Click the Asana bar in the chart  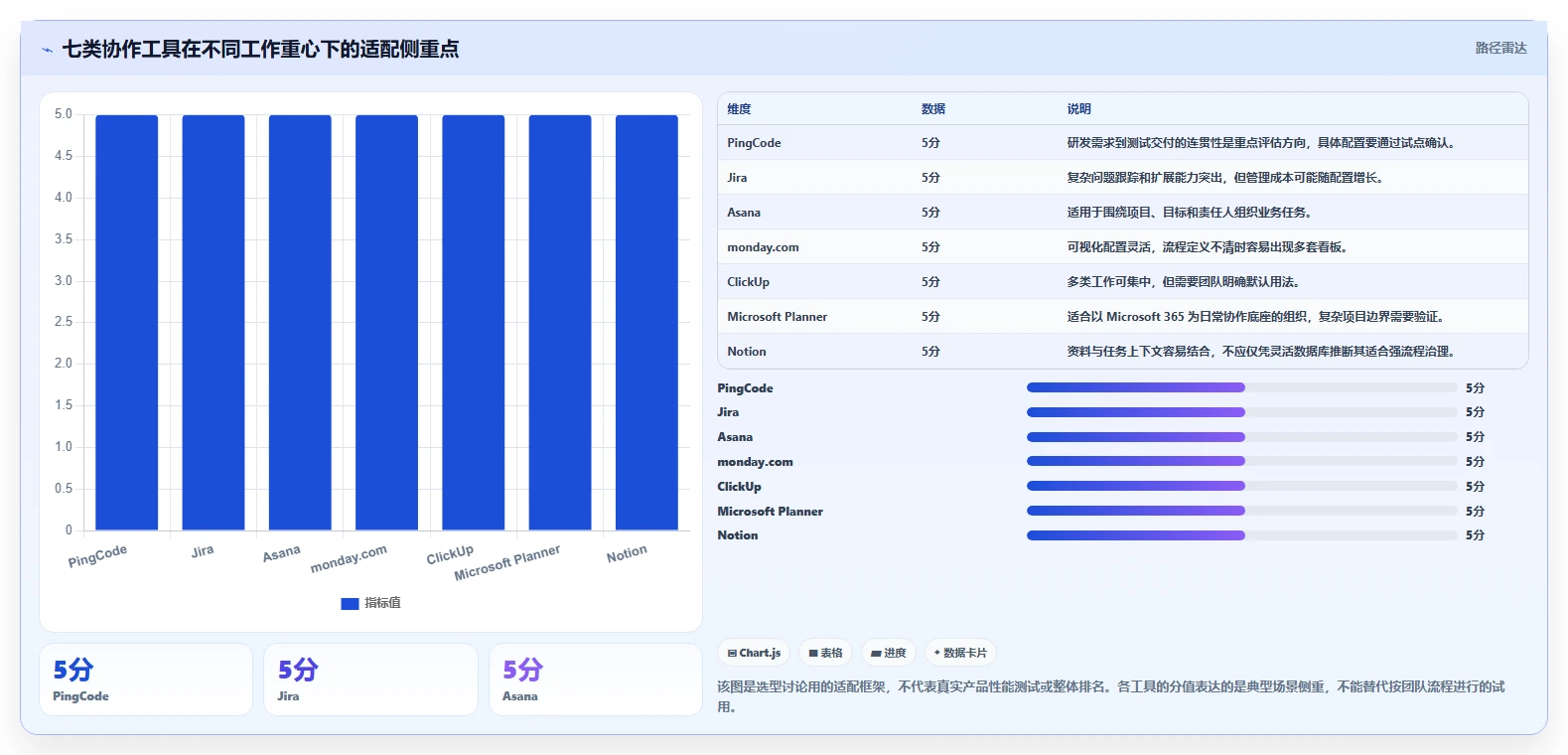[300, 323]
